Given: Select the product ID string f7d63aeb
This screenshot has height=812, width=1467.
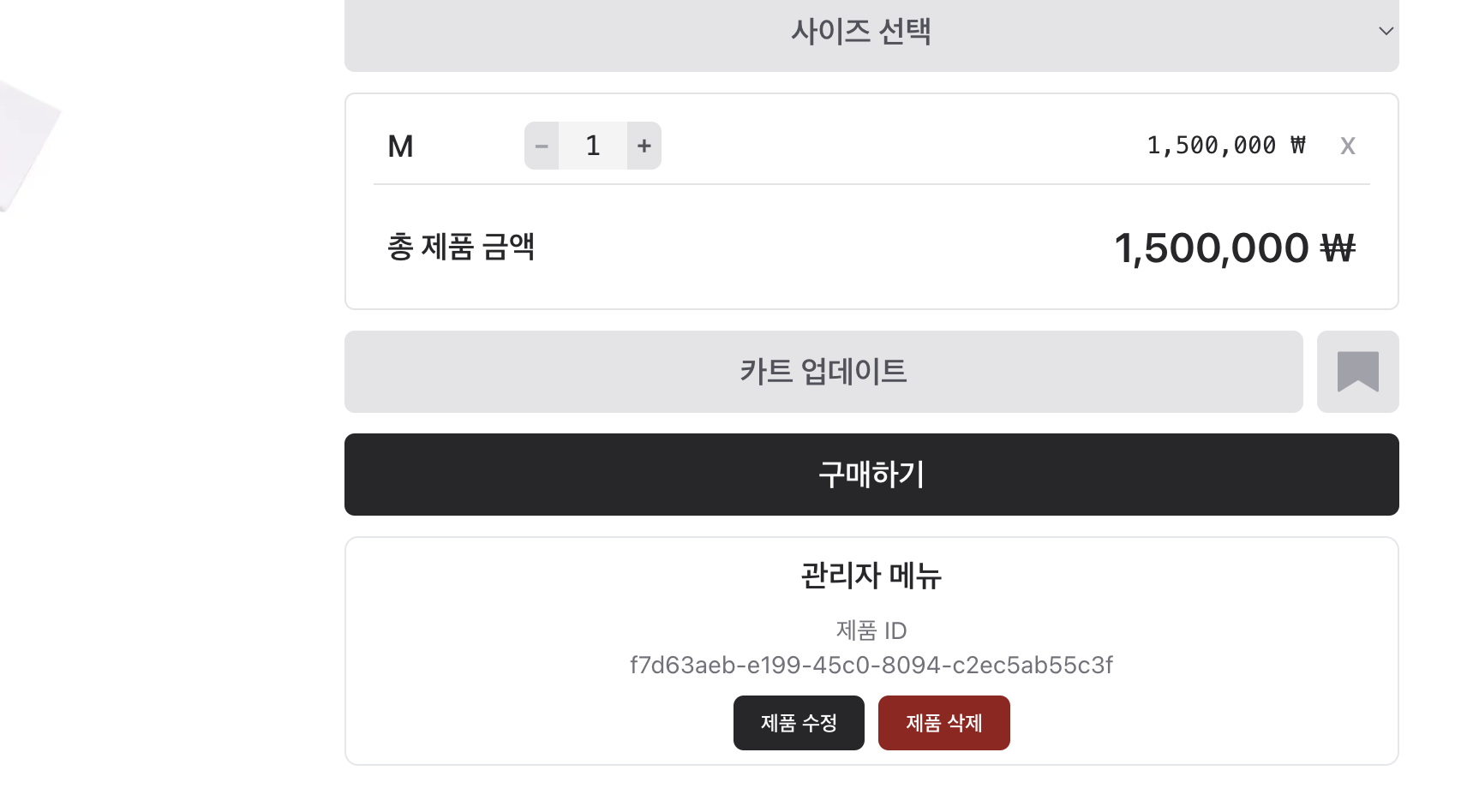Looking at the screenshot, I should tap(871, 666).
